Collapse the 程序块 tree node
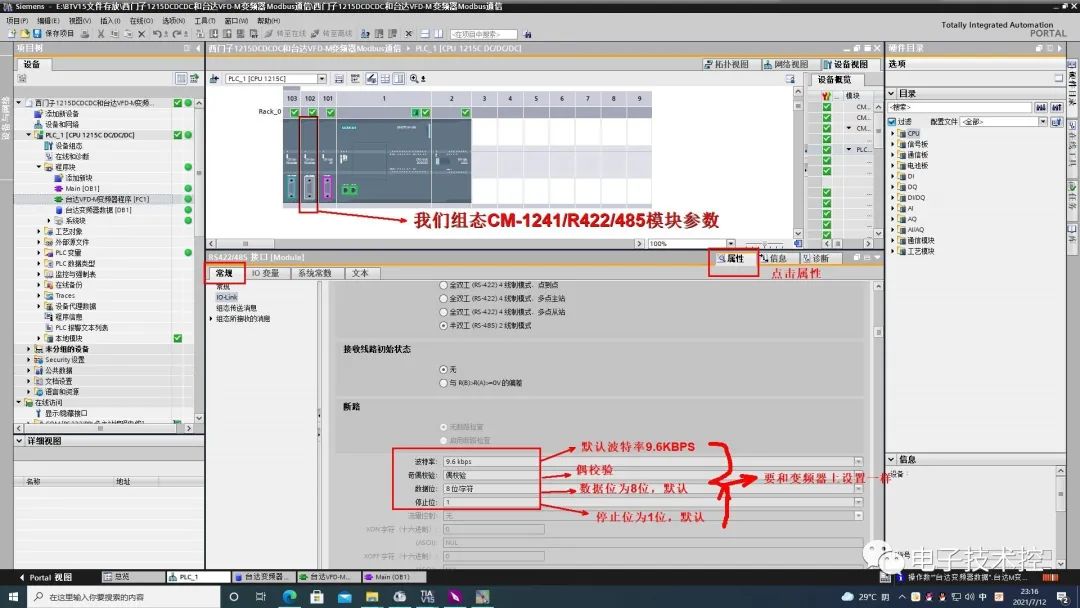1080x608 pixels. tap(39, 167)
